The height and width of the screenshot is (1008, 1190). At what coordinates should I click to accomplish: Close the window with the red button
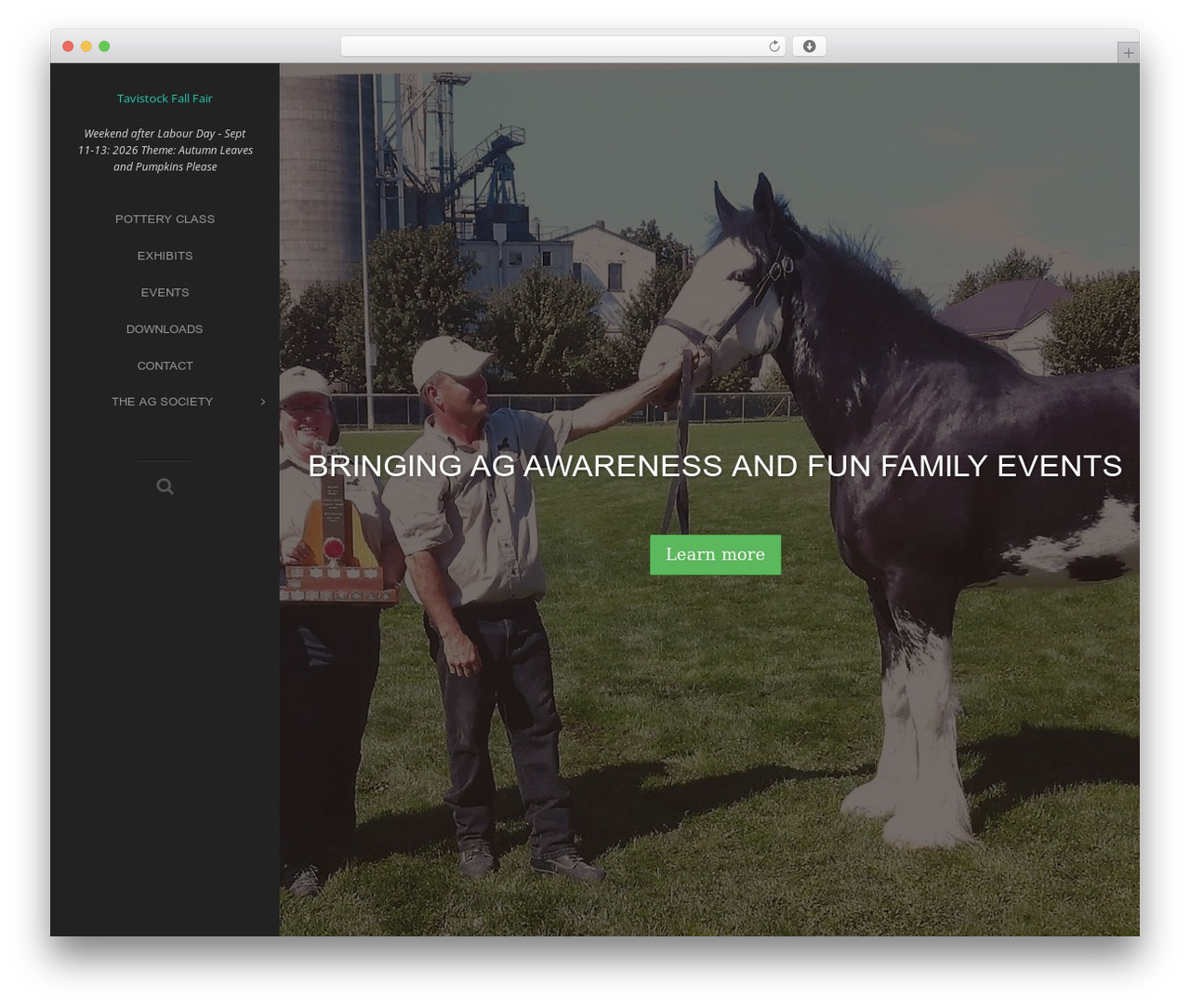(x=68, y=46)
